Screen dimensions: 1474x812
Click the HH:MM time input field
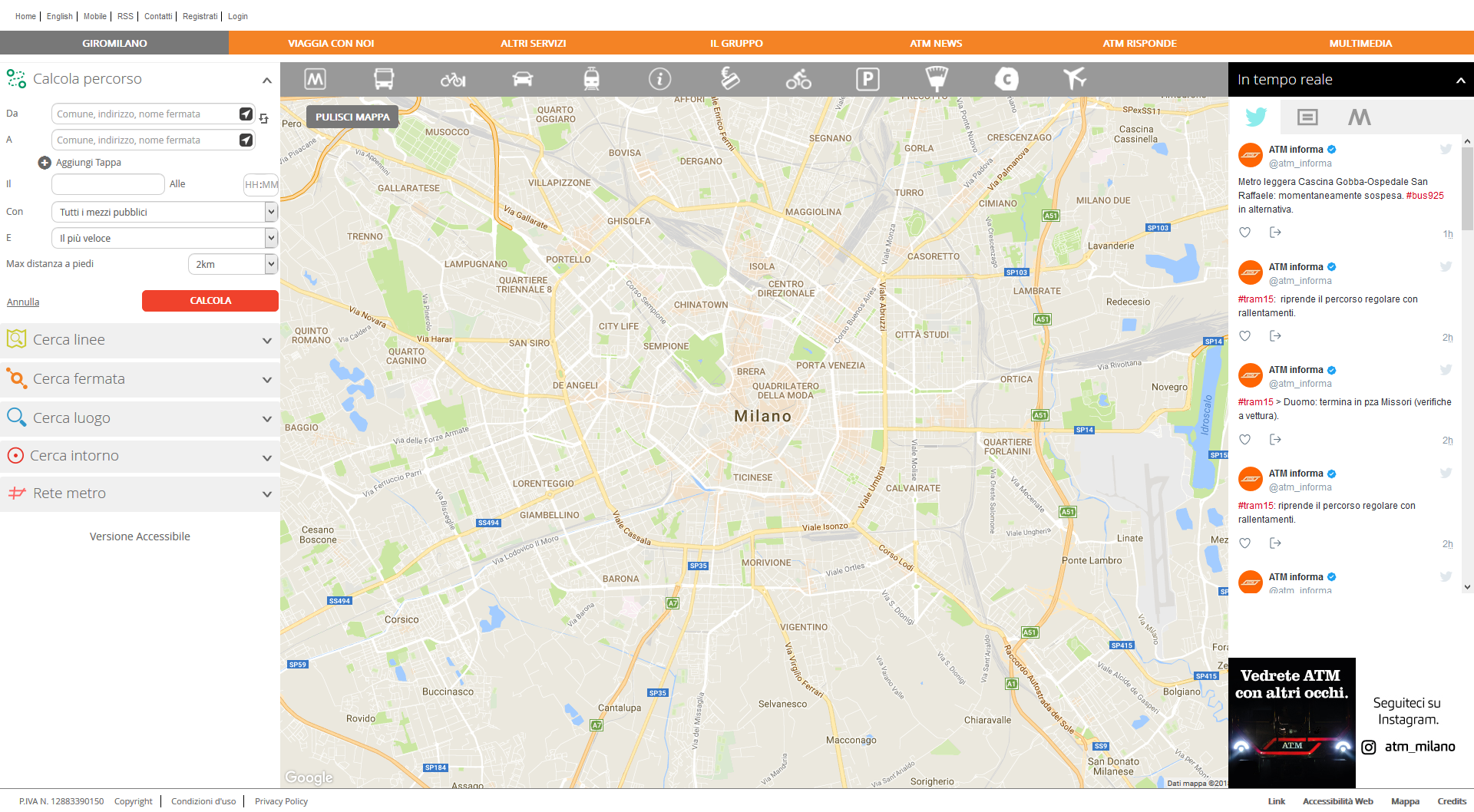(261, 184)
